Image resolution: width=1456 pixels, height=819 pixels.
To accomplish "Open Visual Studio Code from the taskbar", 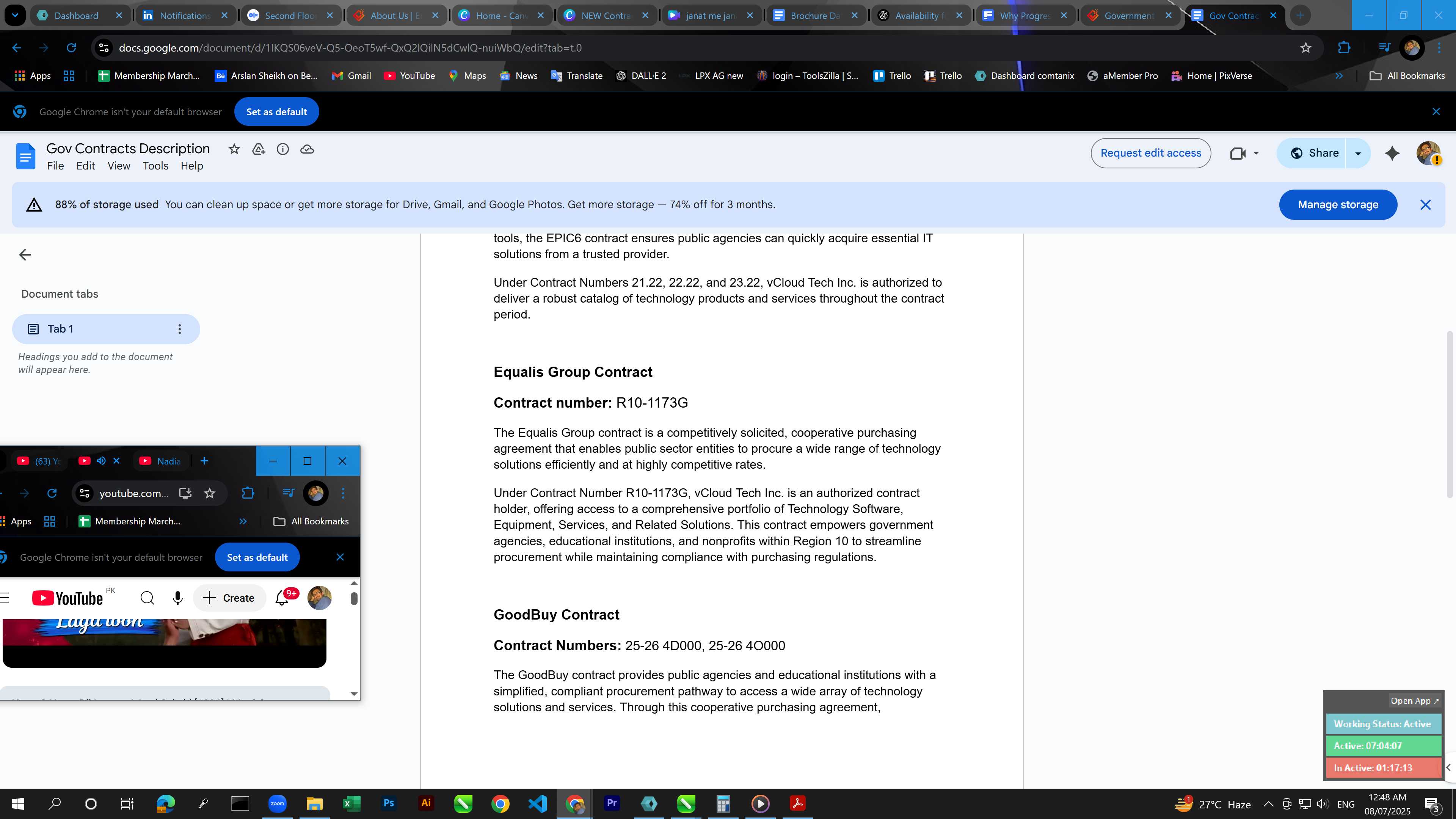I will (x=537, y=803).
